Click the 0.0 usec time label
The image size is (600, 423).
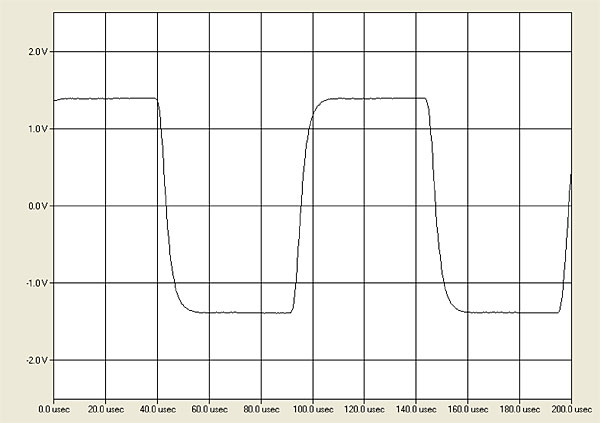[53, 409]
